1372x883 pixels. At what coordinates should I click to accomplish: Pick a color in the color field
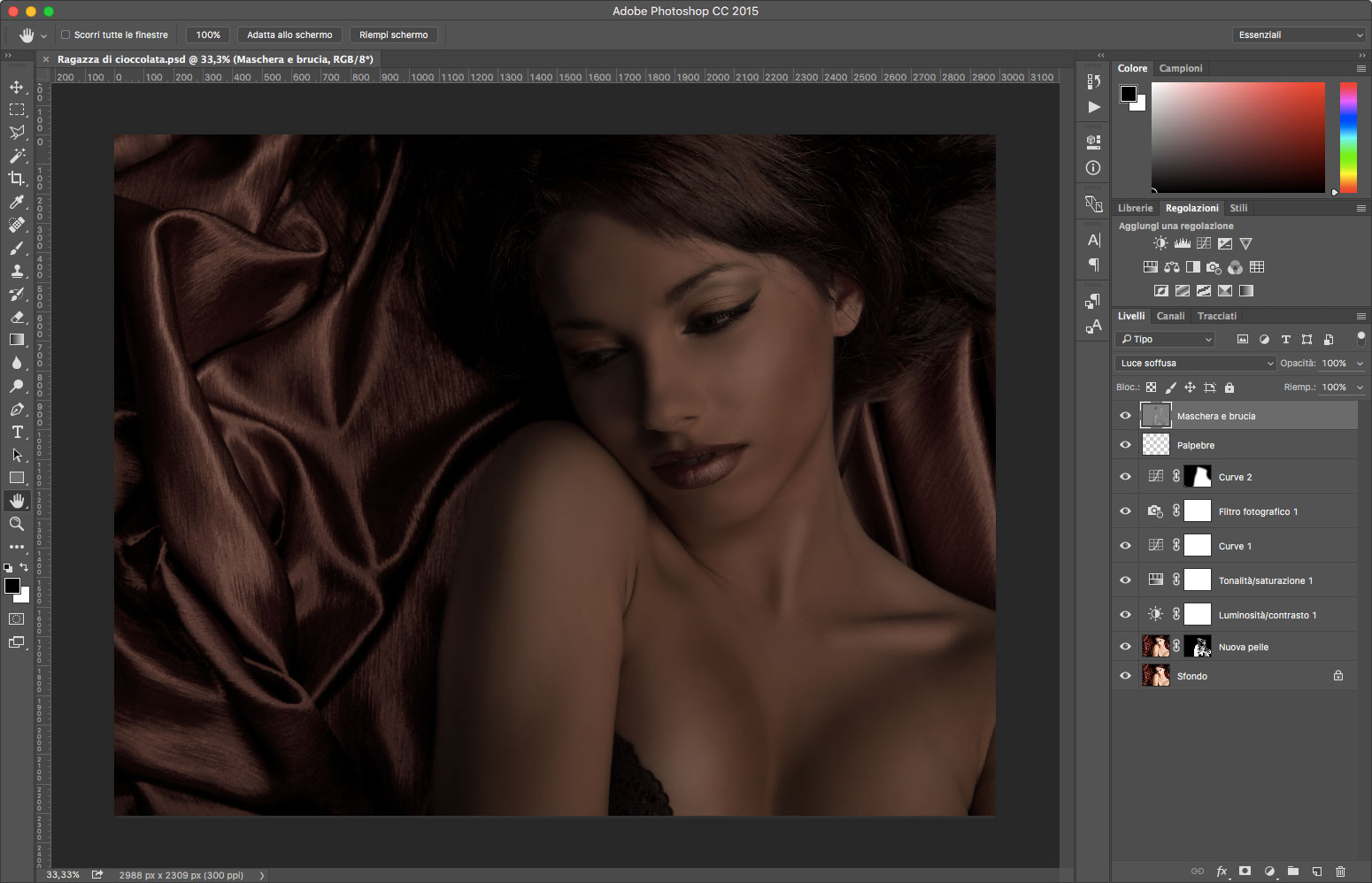[1238, 137]
